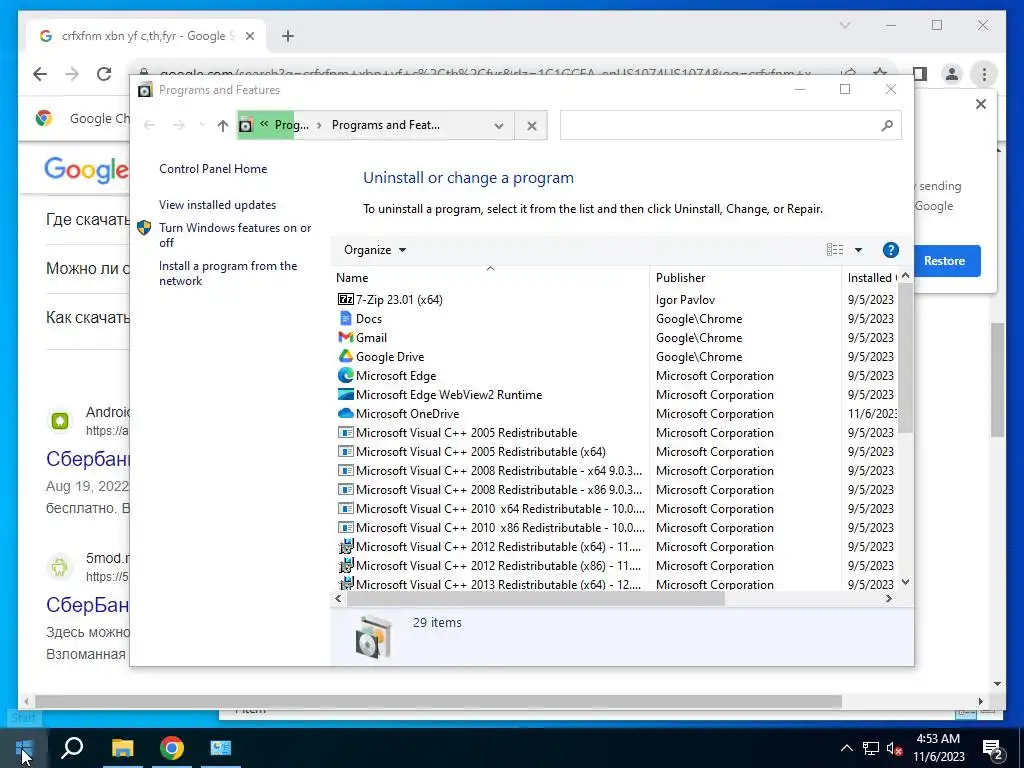Screen dimensions: 1024x768
Task: Expand the Organize dropdown menu
Action: pos(375,250)
